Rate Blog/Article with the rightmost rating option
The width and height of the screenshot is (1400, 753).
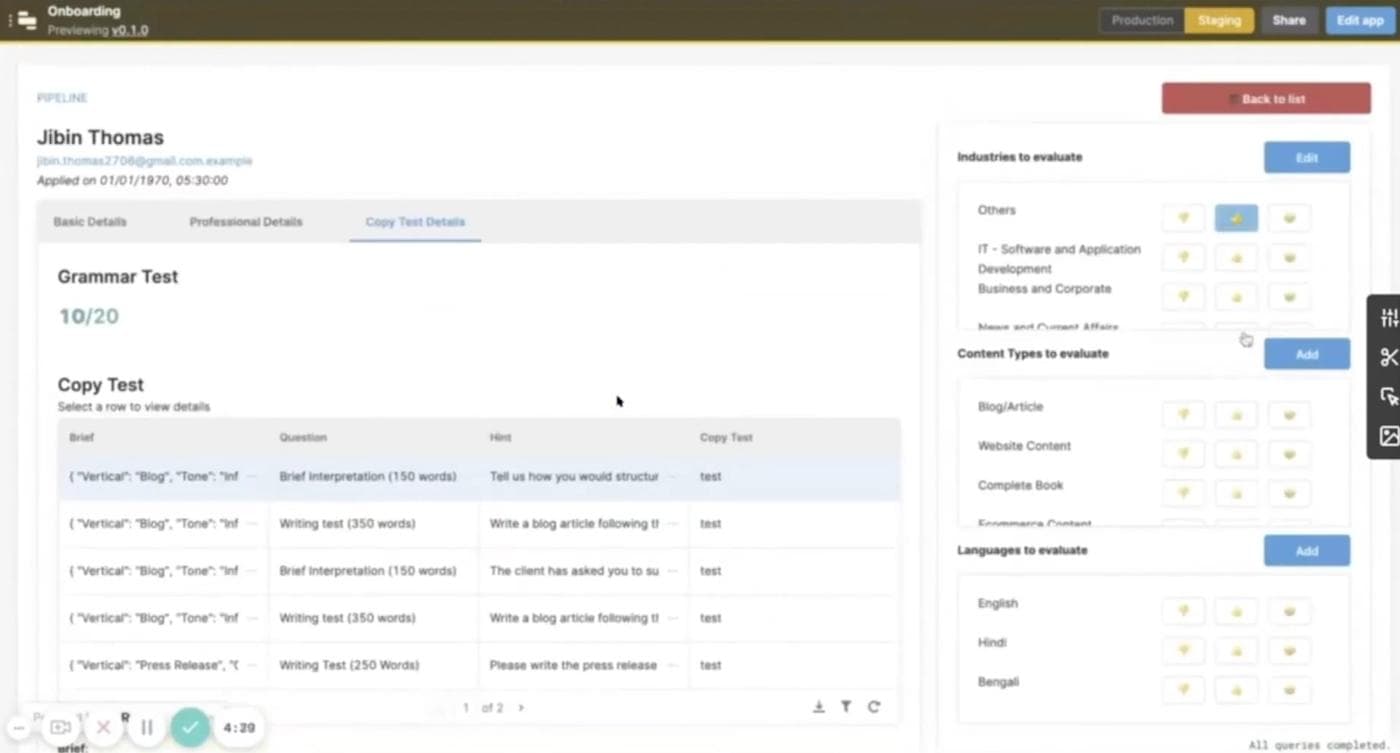1288,414
